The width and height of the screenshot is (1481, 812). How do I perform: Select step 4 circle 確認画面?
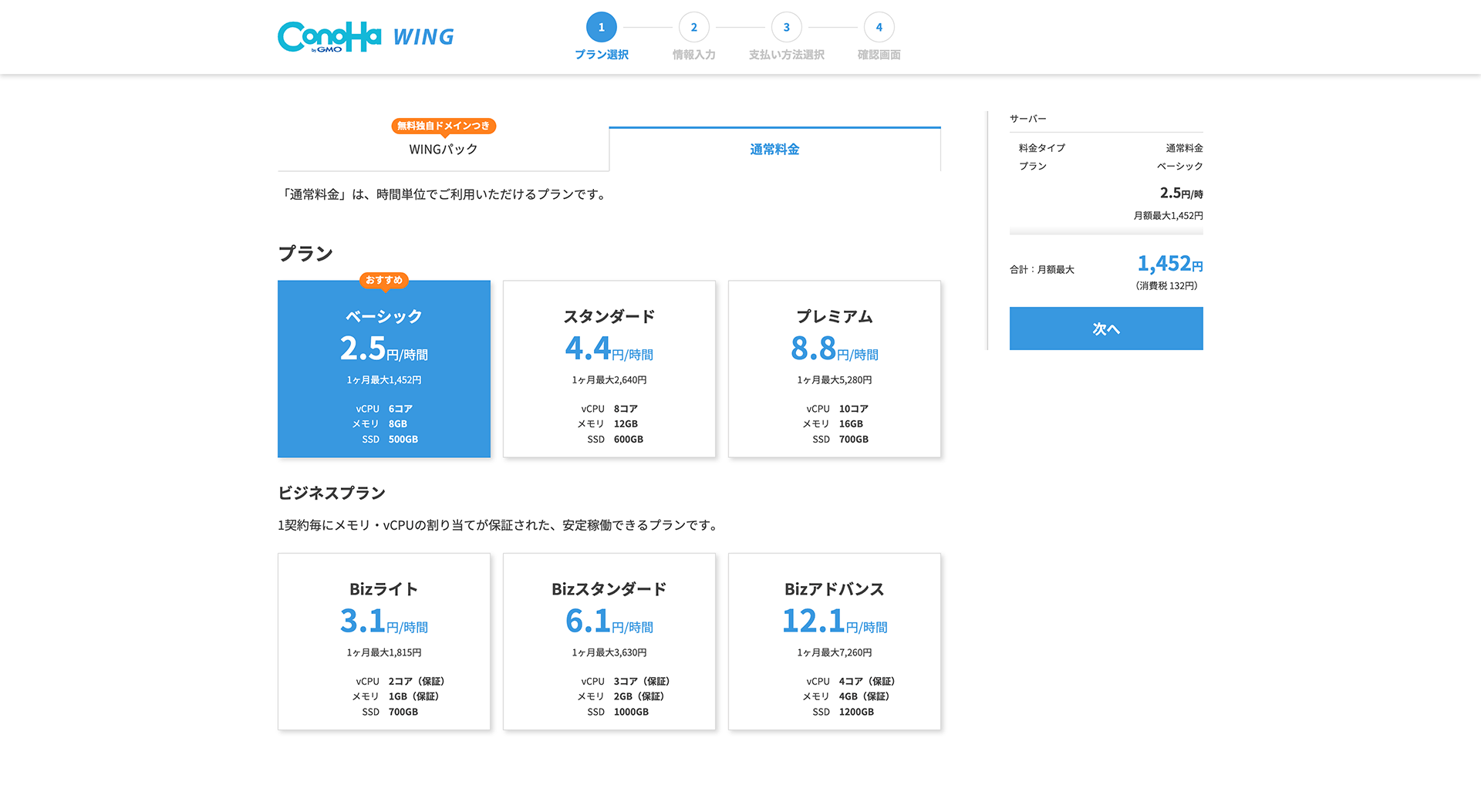coord(879,27)
